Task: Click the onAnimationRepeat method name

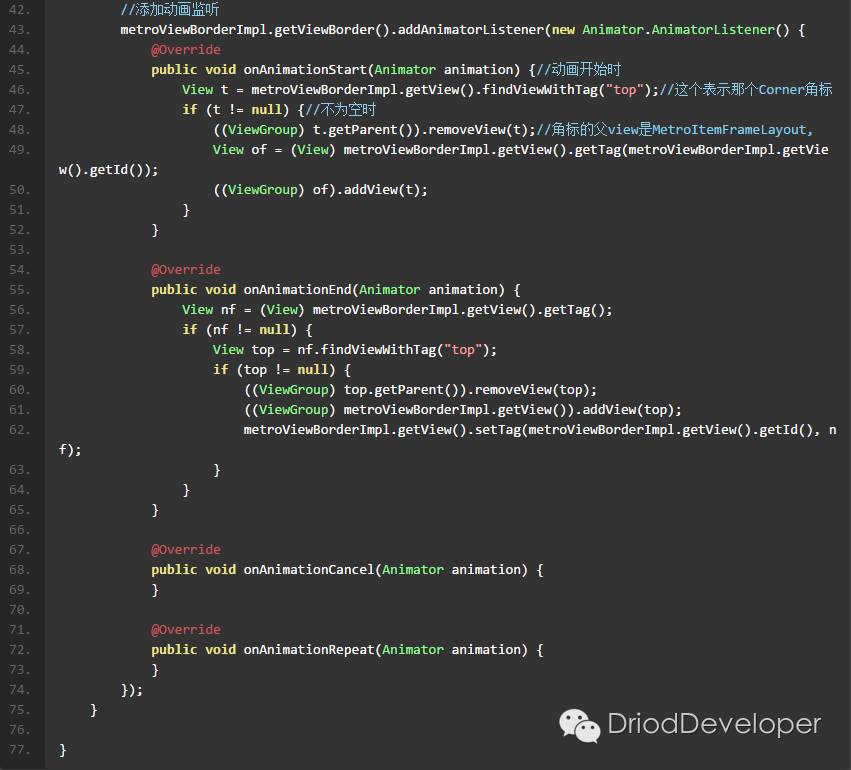Action: [x=309, y=650]
